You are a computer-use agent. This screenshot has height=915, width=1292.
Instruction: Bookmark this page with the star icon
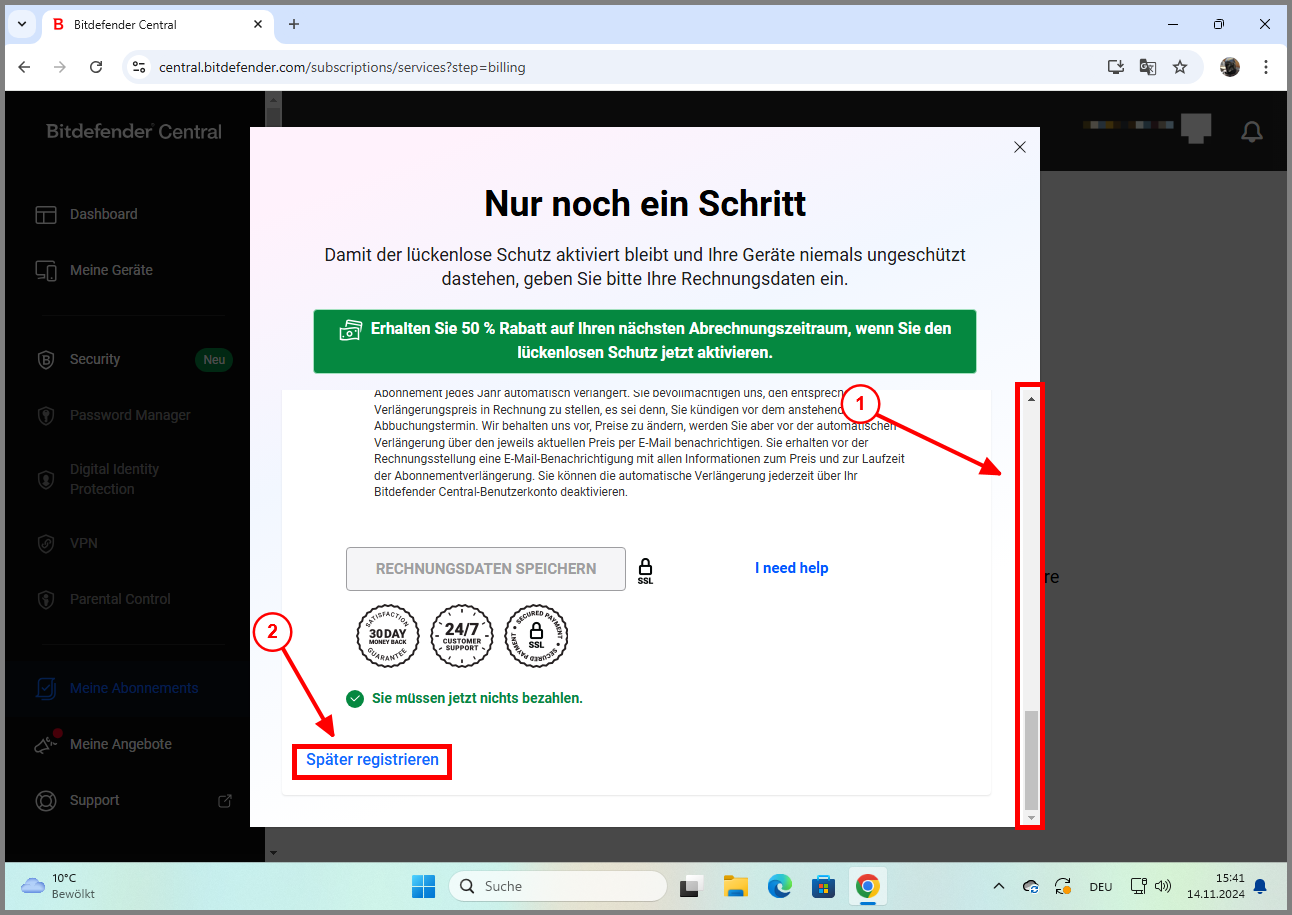1180,67
